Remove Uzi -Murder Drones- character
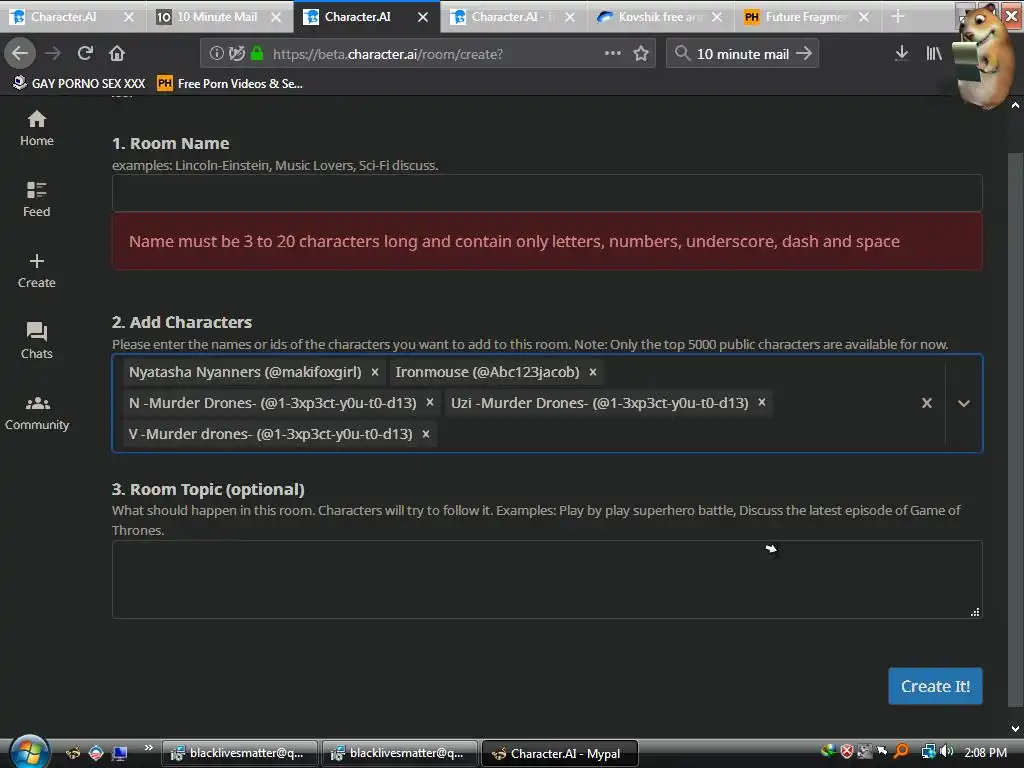 (x=761, y=403)
